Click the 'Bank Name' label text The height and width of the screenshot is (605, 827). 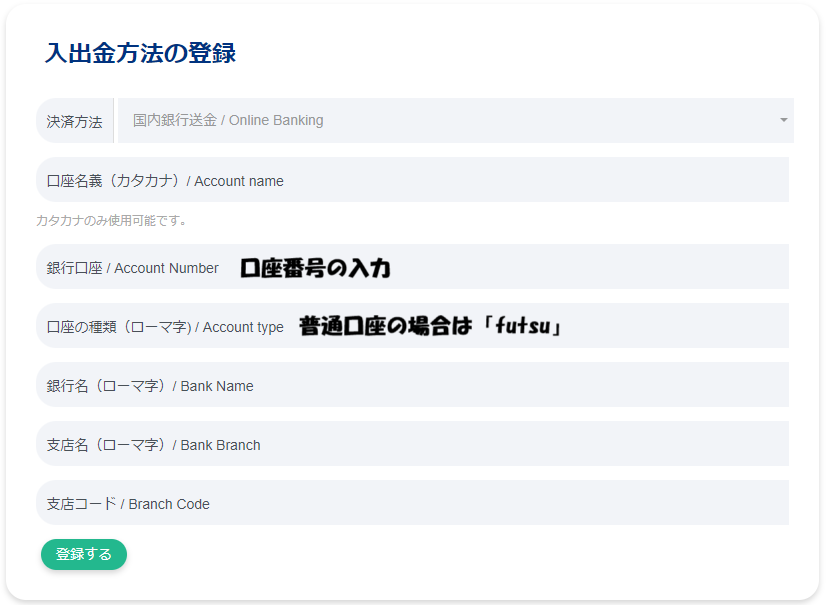coord(217,386)
